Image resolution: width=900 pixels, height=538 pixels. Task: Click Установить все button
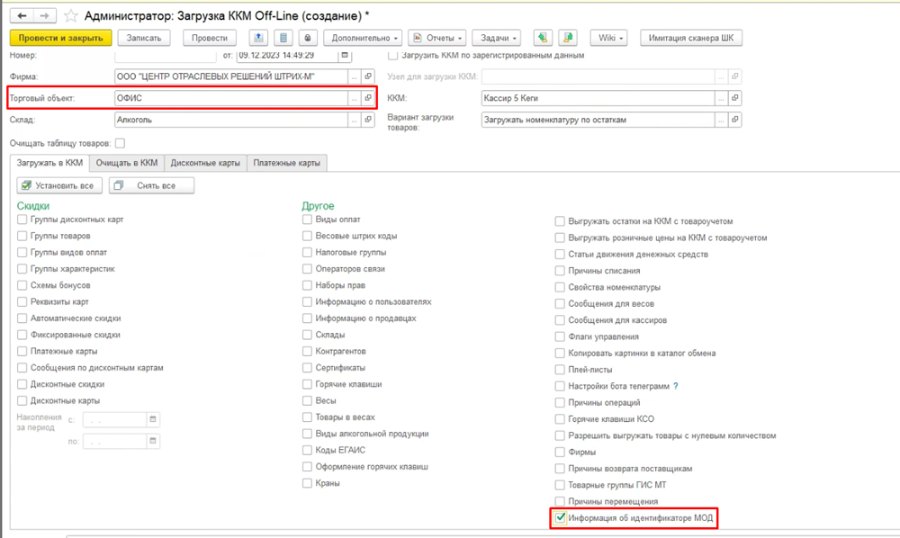60,185
